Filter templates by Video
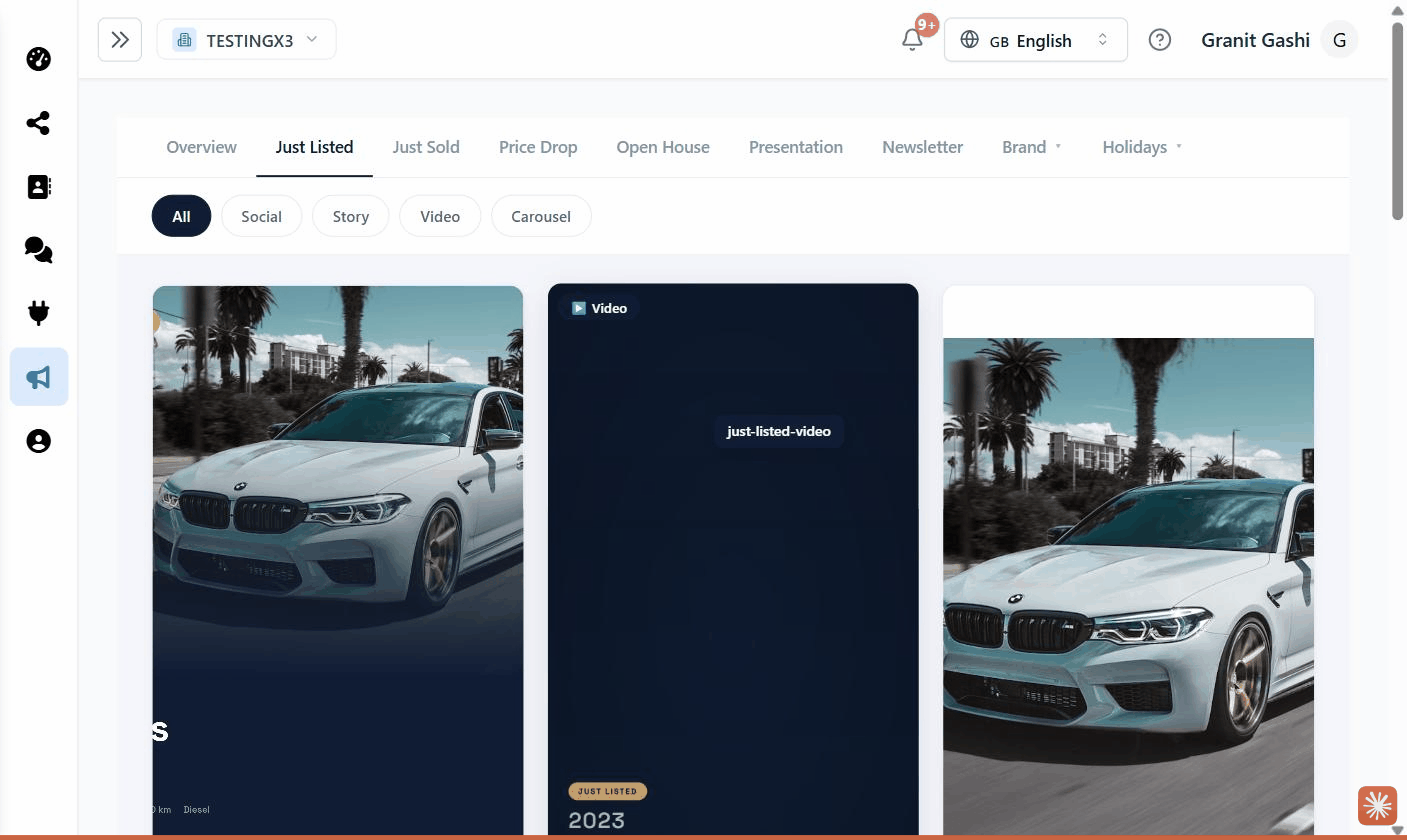Viewport: 1407px width, 840px height. click(x=440, y=216)
